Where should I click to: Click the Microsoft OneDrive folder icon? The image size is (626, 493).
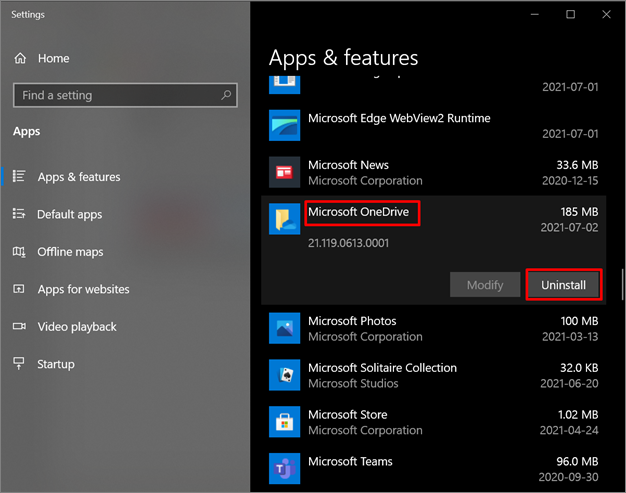pos(285,219)
